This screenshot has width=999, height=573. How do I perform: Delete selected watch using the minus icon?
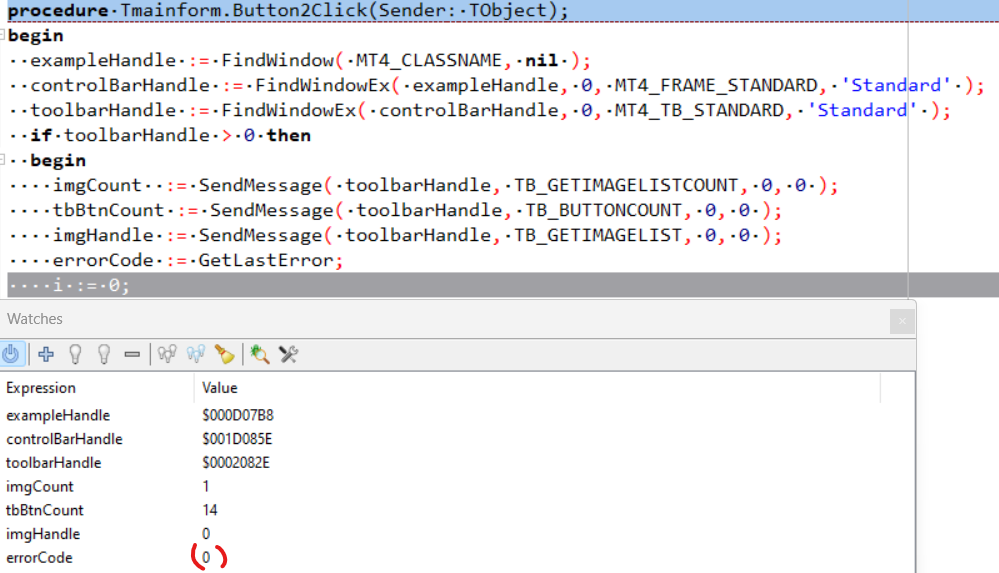132,354
